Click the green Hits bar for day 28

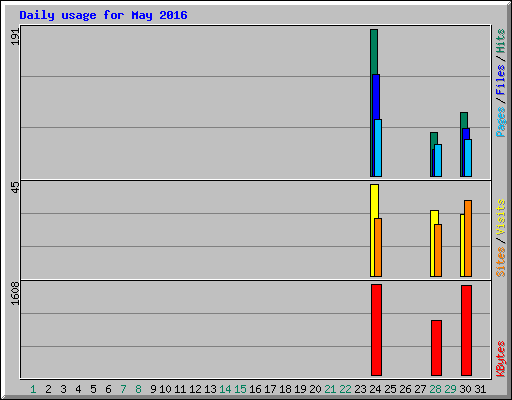click(x=434, y=138)
